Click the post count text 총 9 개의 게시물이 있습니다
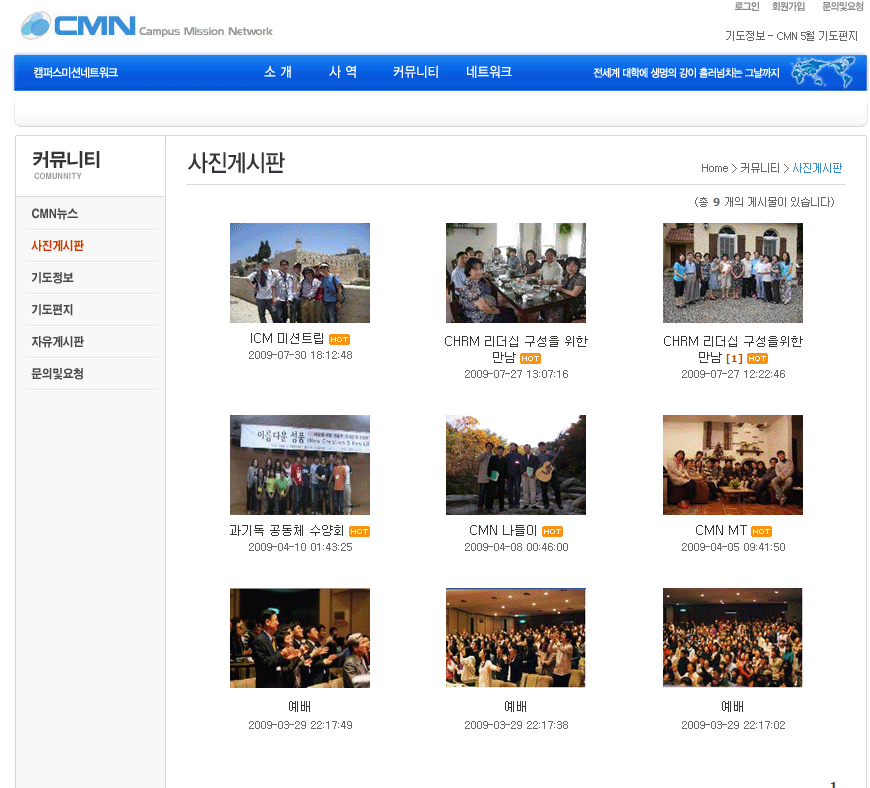The height and width of the screenshot is (788, 870). (764, 202)
